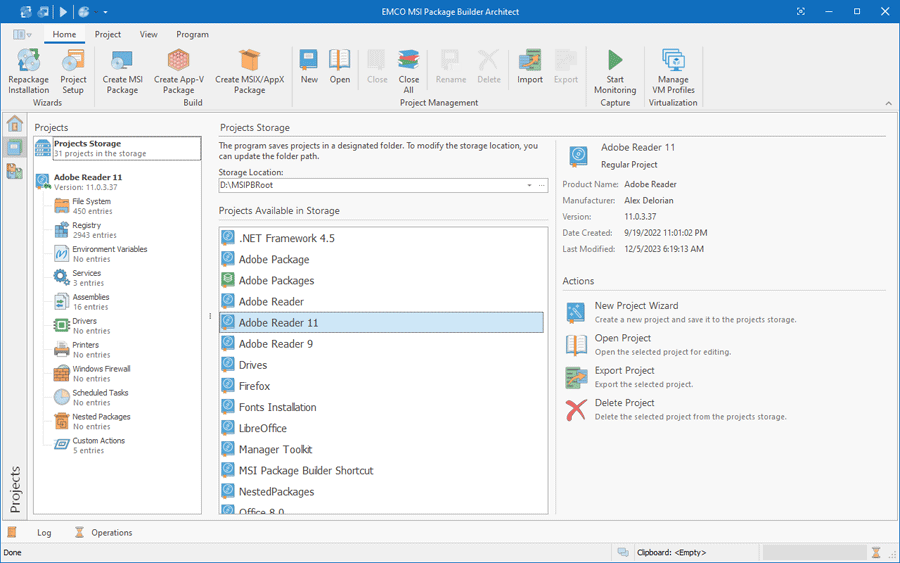The image size is (900, 563).
Task: Select LibreOffice project in list
Action: coord(382,428)
